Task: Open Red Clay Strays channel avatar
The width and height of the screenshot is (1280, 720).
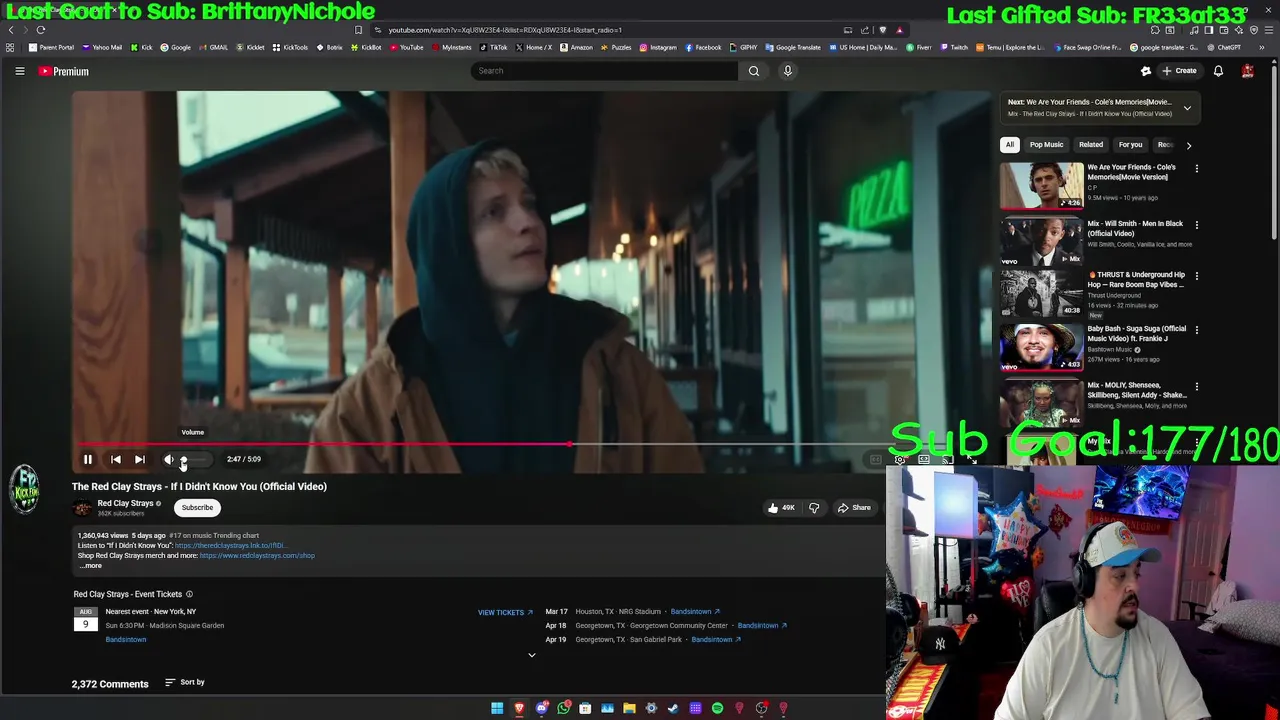Action: coord(82,508)
